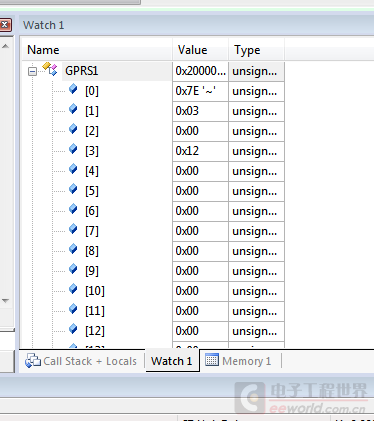Click the blue cube icon for element [8]

[73, 249]
